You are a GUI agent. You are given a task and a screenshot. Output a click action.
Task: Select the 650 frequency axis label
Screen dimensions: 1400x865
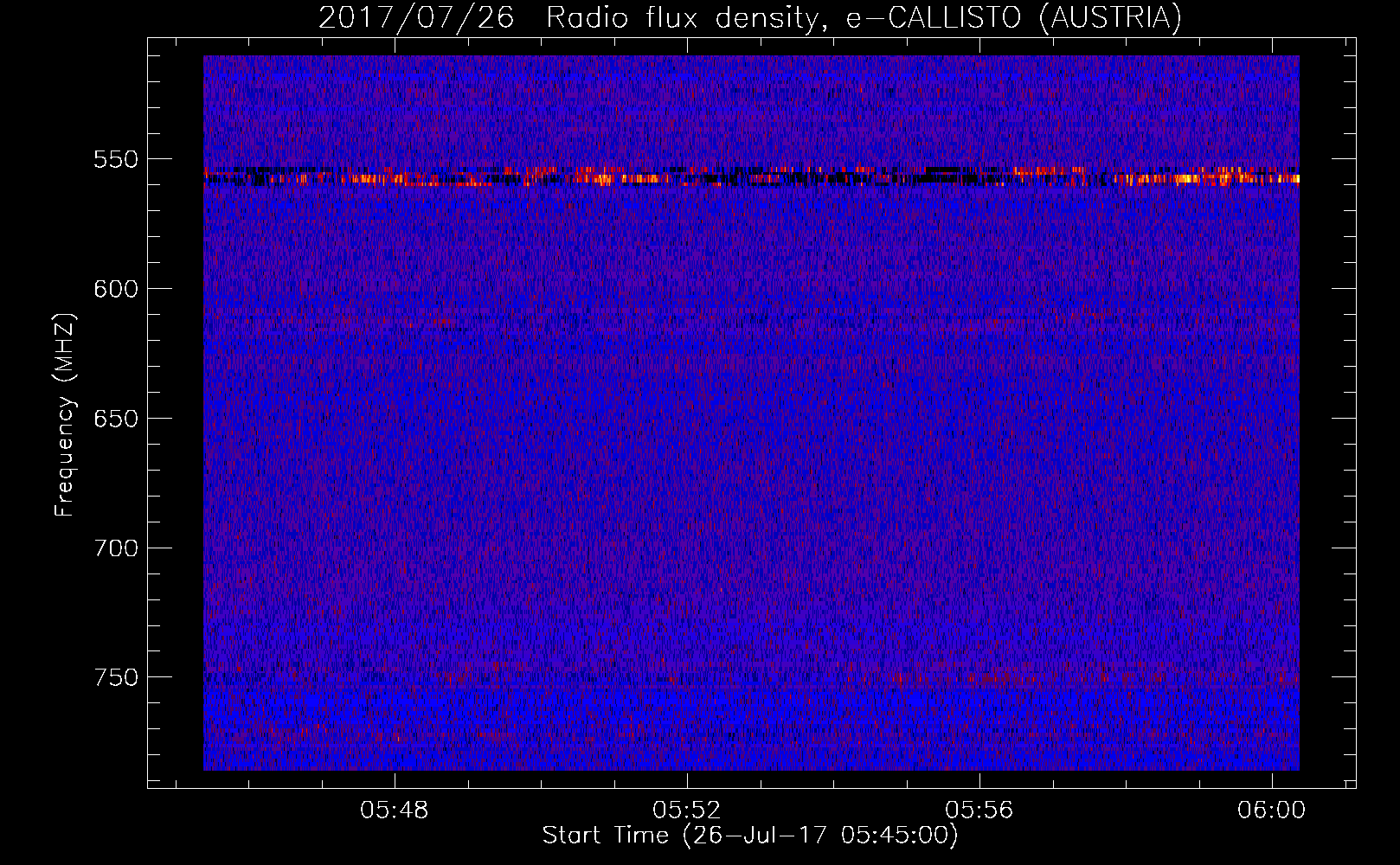pyautogui.click(x=116, y=419)
